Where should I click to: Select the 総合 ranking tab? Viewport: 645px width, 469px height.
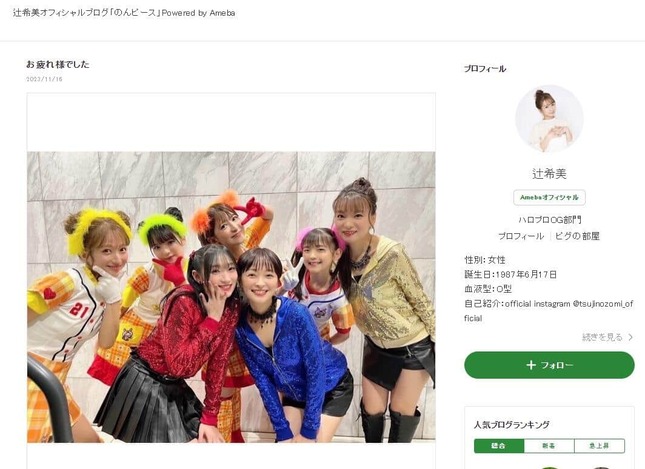(499, 446)
